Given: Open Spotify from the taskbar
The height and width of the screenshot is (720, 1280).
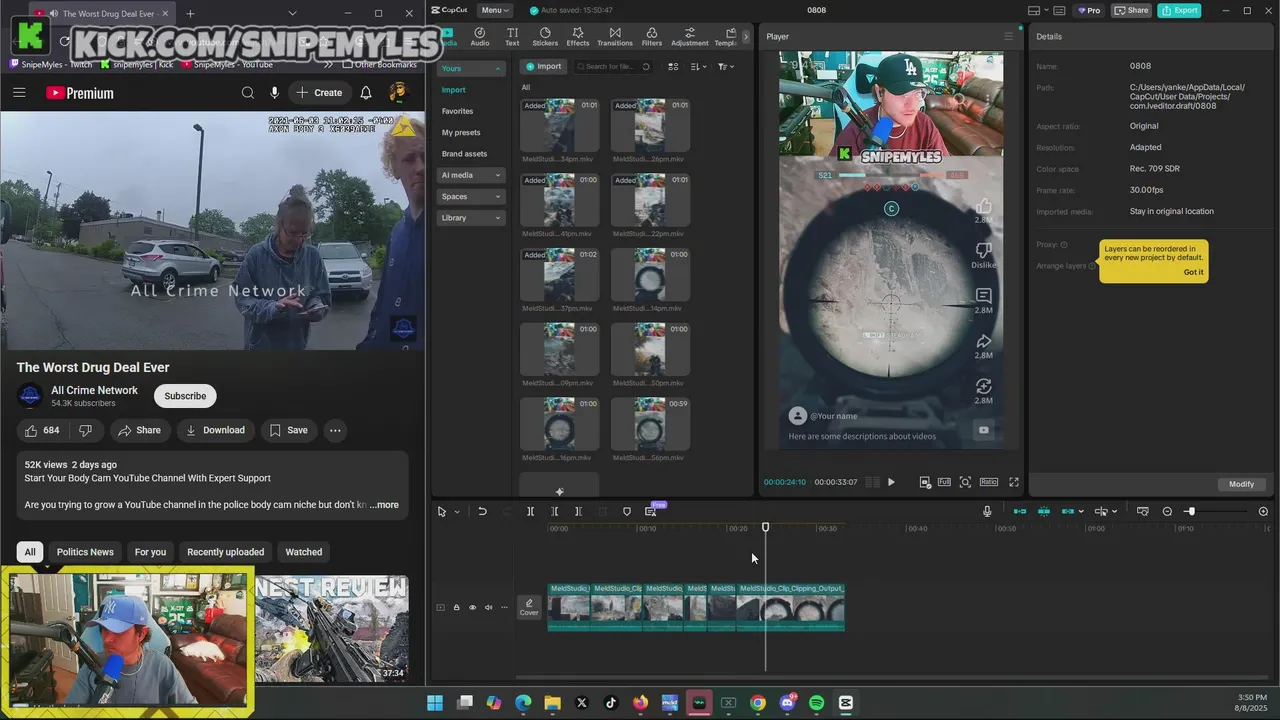Looking at the screenshot, I should (816, 703).
